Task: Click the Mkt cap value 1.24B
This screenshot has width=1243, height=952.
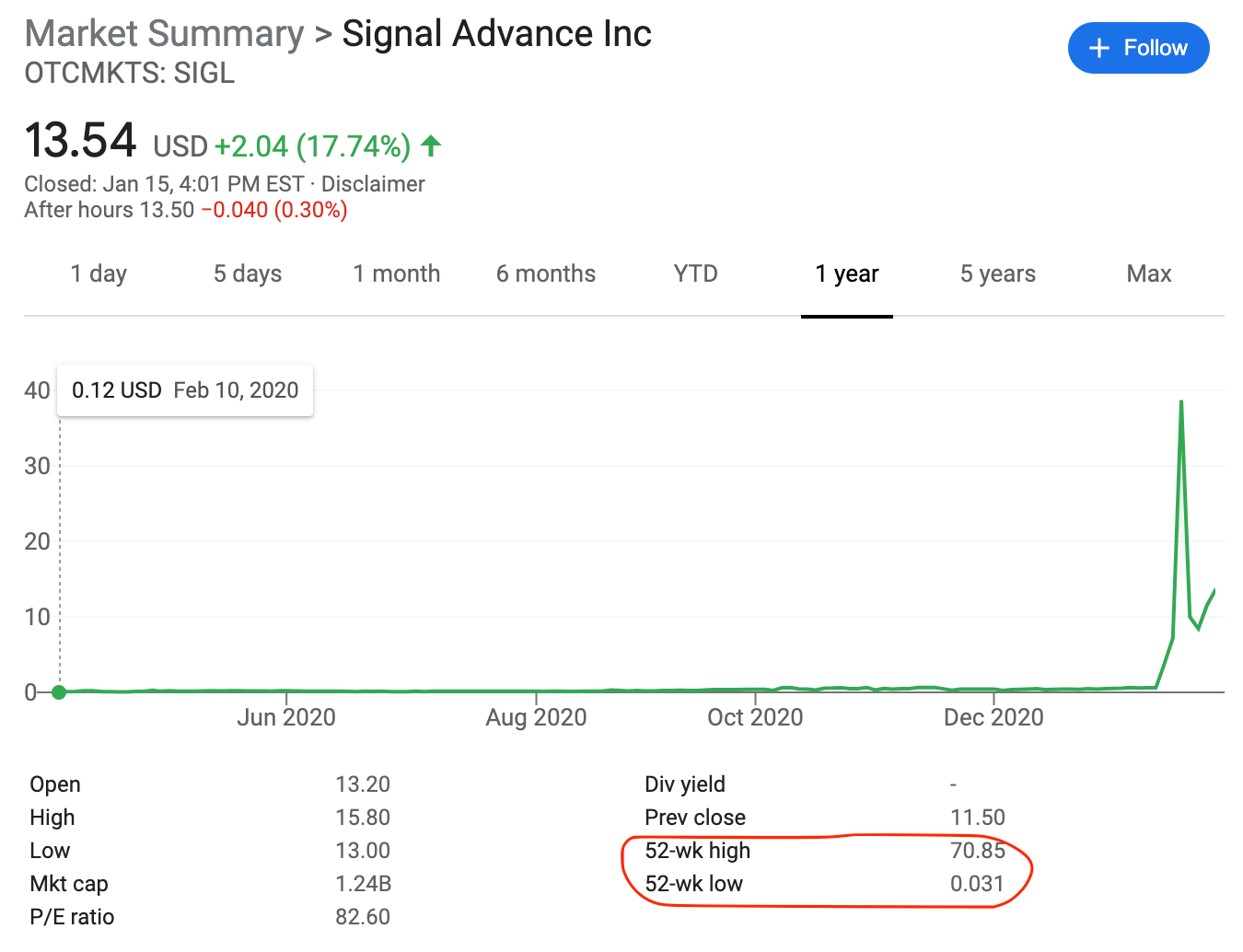Action: tap(364, 884)
